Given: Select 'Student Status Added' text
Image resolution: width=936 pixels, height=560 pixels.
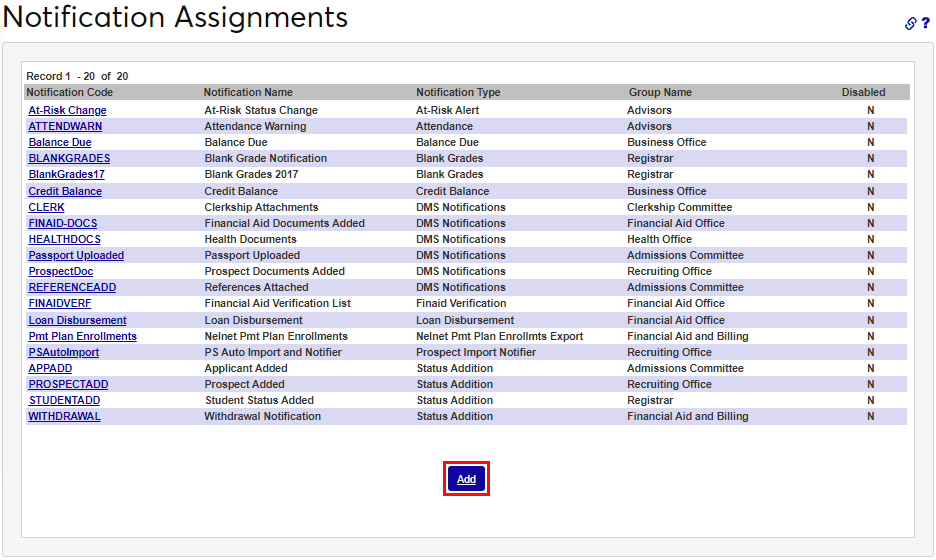Looking at the screenshot, I should pos(259,401).
